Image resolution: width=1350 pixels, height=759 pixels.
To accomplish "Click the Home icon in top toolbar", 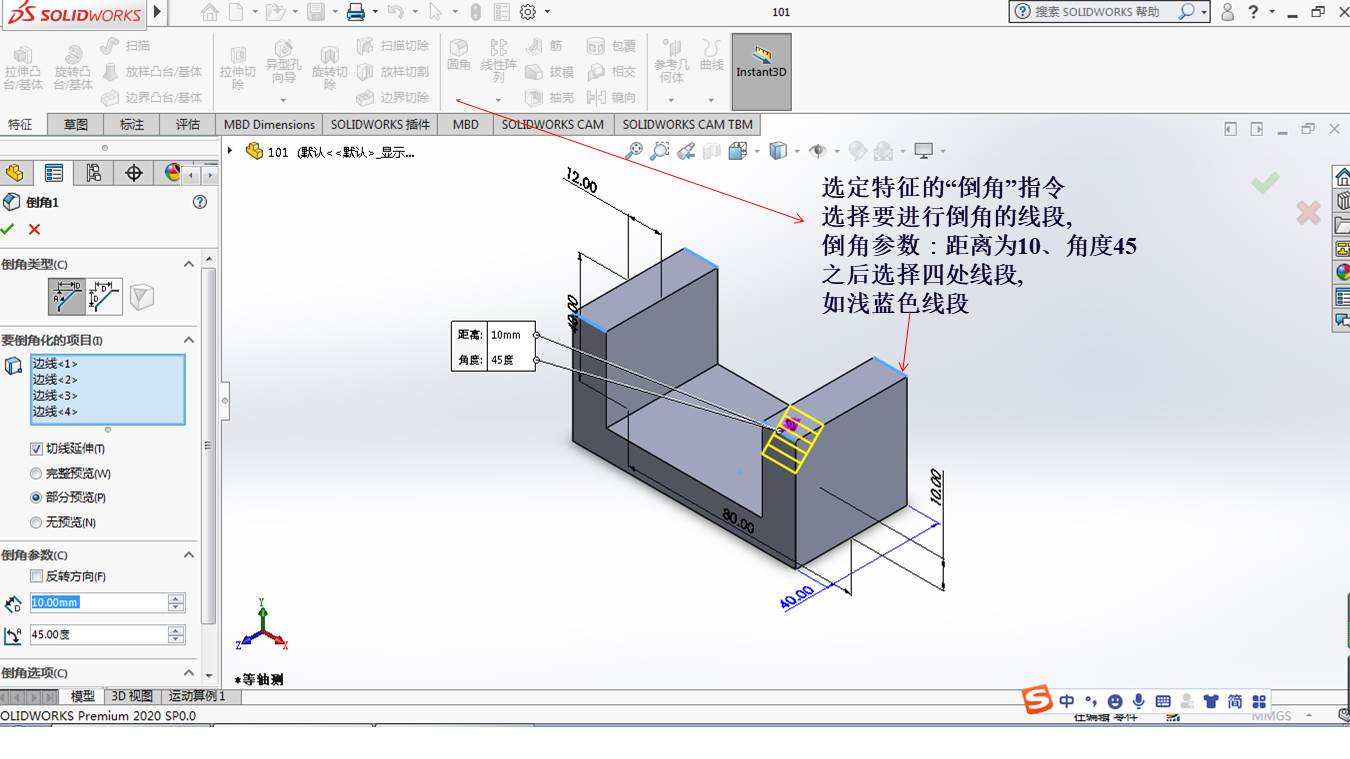I will coord(209,12).
